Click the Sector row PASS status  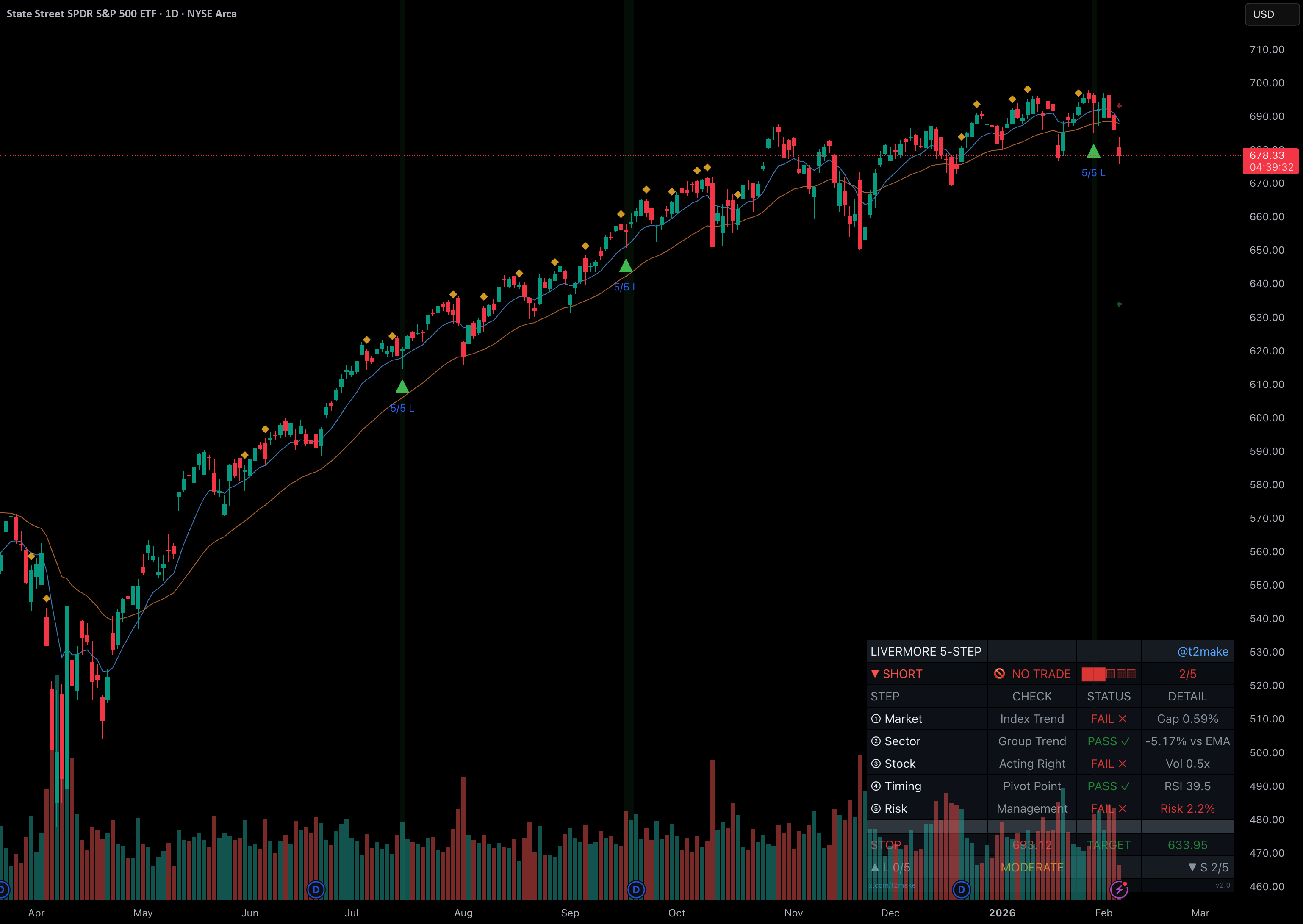tap(1109, 741)
